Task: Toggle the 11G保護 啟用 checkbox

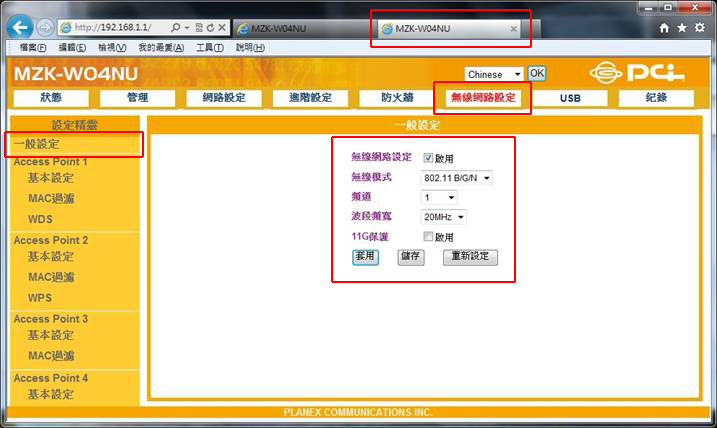Action: click(x=428, y=236)
